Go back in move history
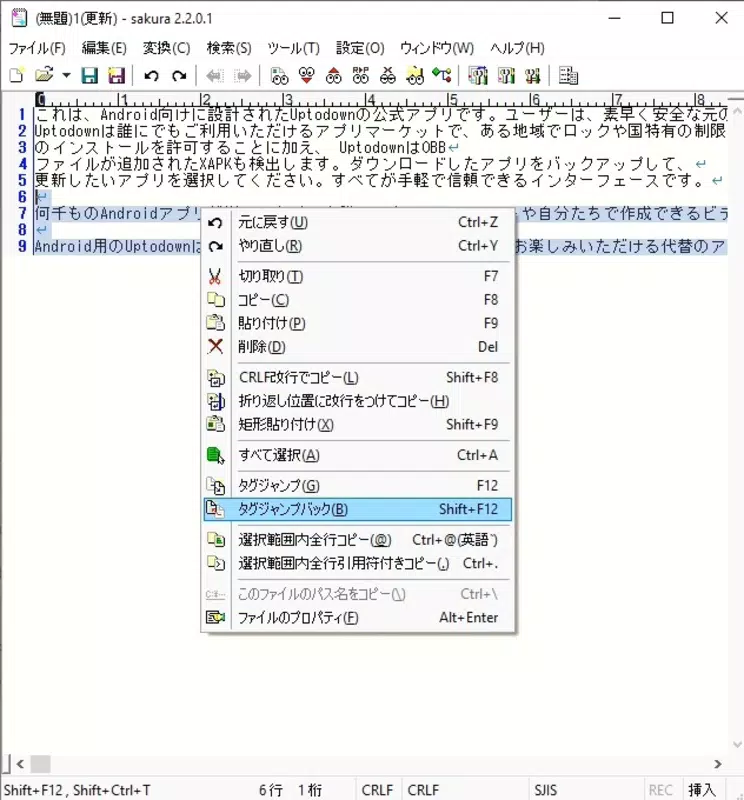The width and height of the screenshot is (744, 800). point(214,76)
